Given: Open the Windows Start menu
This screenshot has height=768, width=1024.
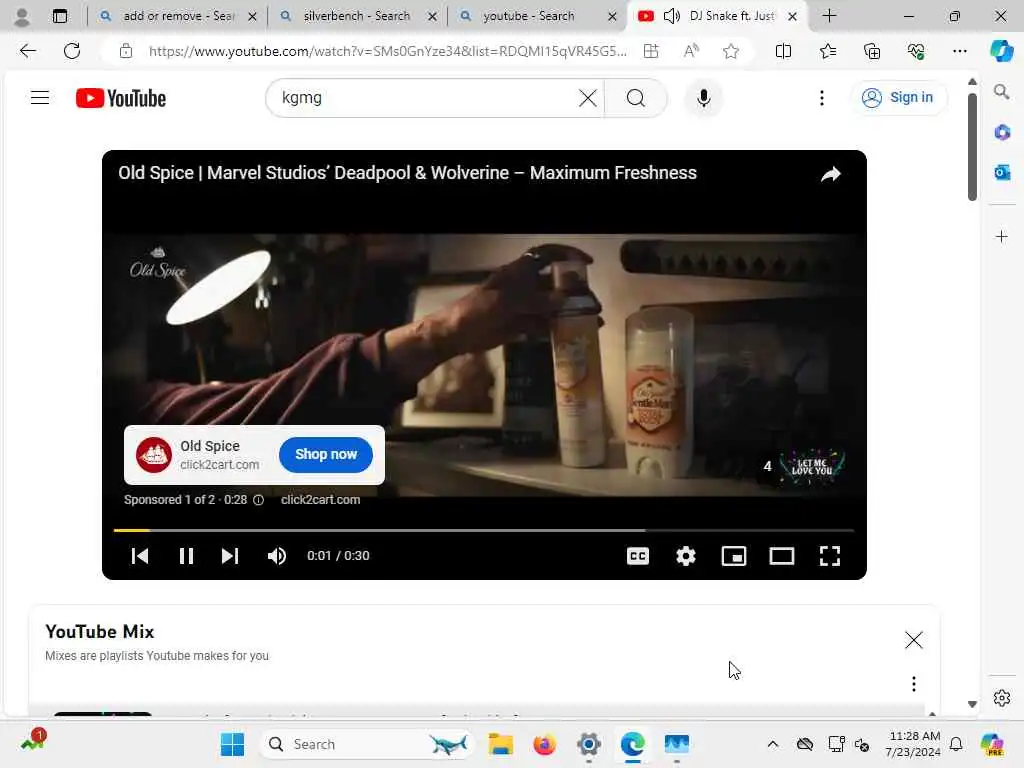Looking at the screenshot, I should tap(232, 744).
